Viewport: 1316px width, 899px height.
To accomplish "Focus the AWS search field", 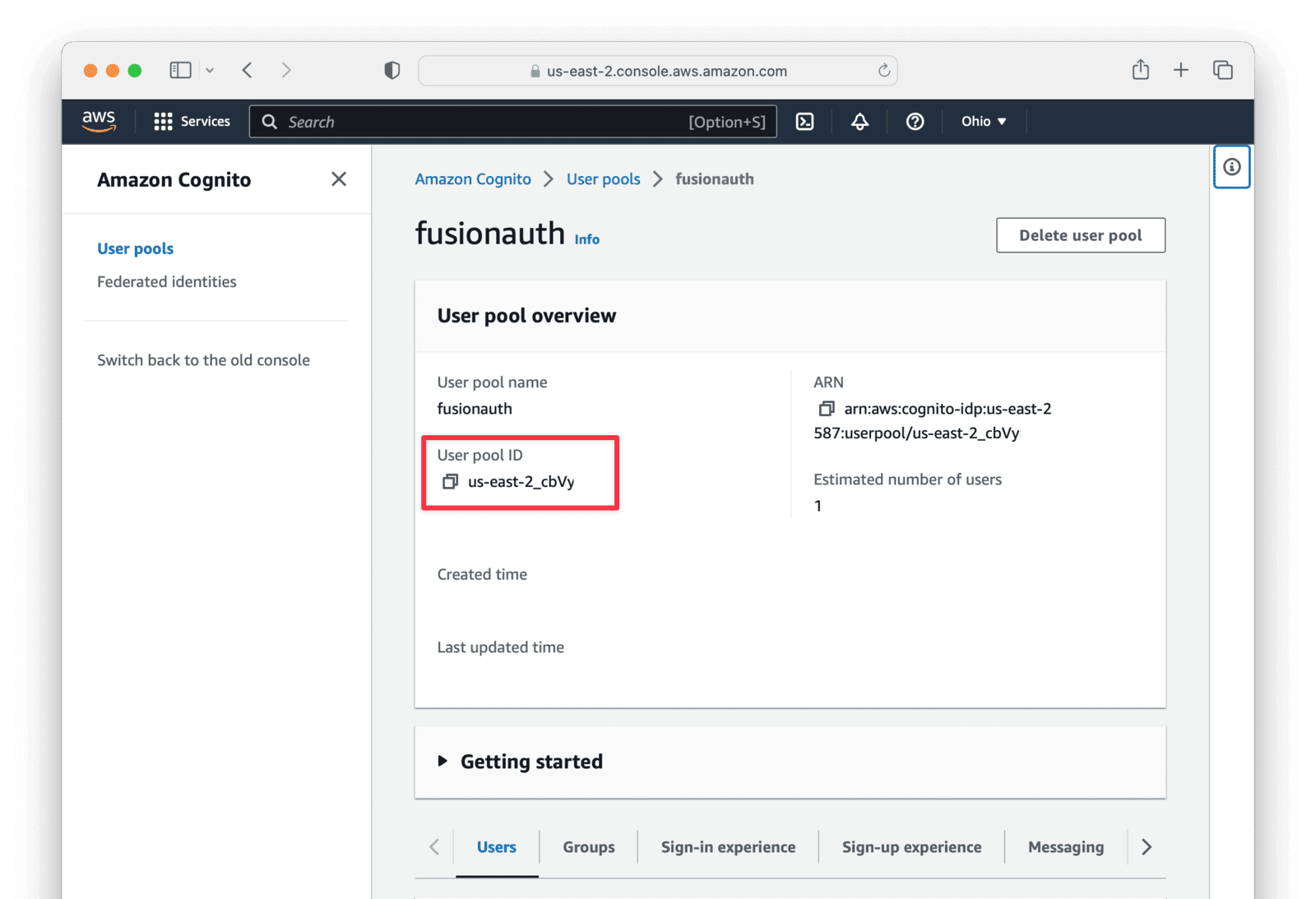I will click(x=513, y=122).
